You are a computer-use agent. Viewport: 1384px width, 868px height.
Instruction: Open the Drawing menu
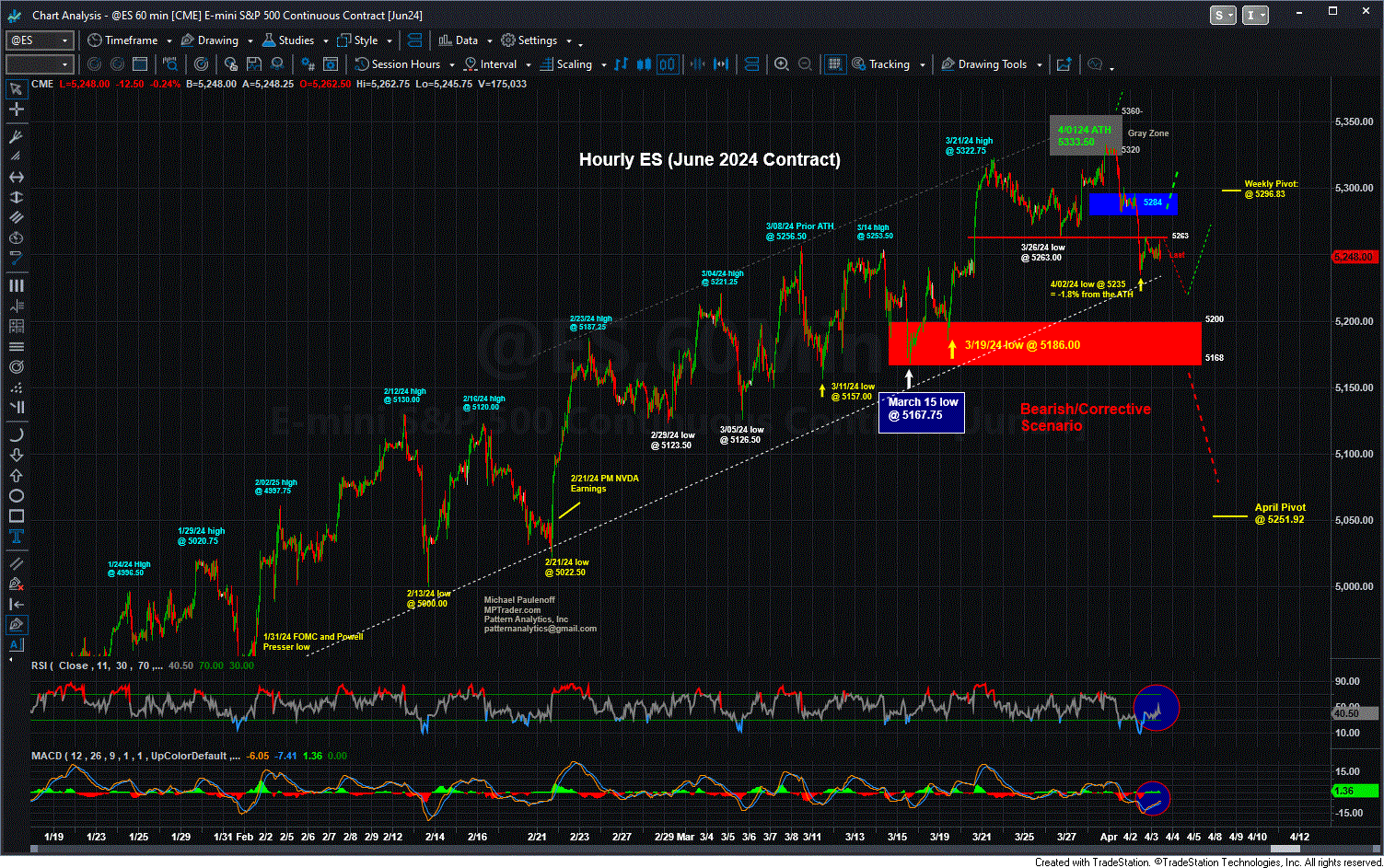click(x=209, y=41)
